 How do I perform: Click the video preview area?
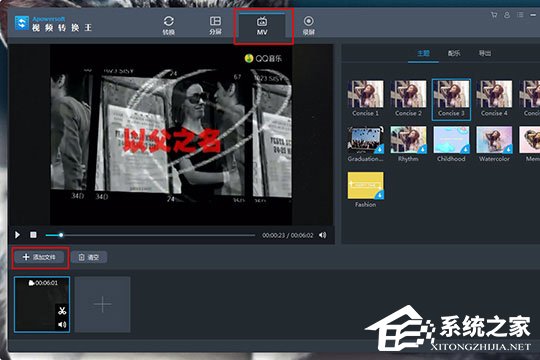[171, 135]
